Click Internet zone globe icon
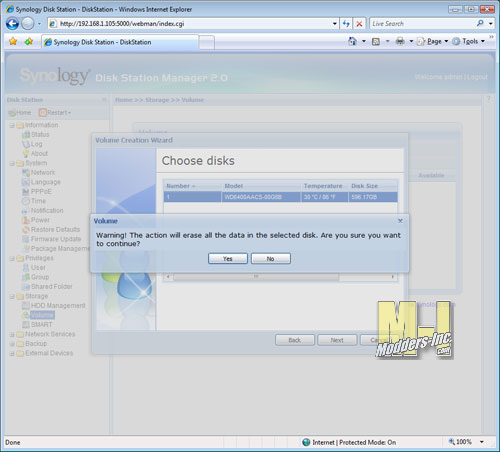The width and height of the screenshot is (500, 452). coord(306,442)
